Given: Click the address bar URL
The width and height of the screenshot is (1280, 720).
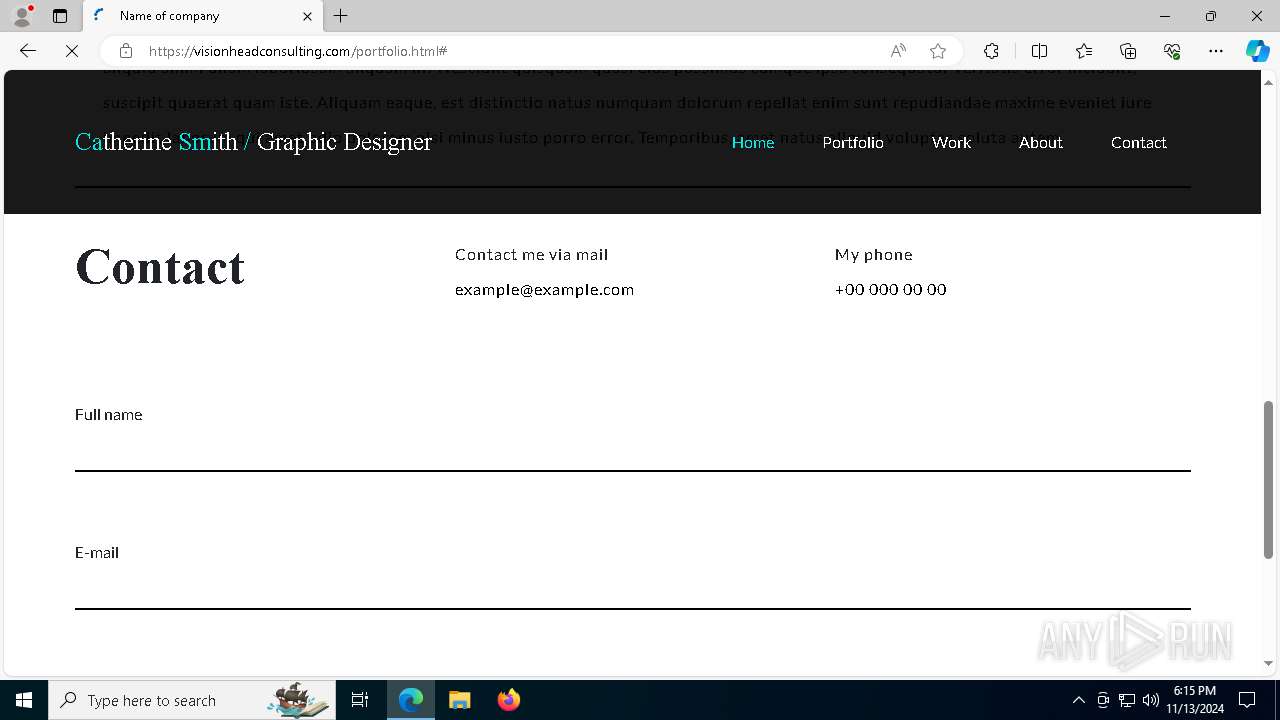Looking at the screenshot, I should [x=298, y=51].
